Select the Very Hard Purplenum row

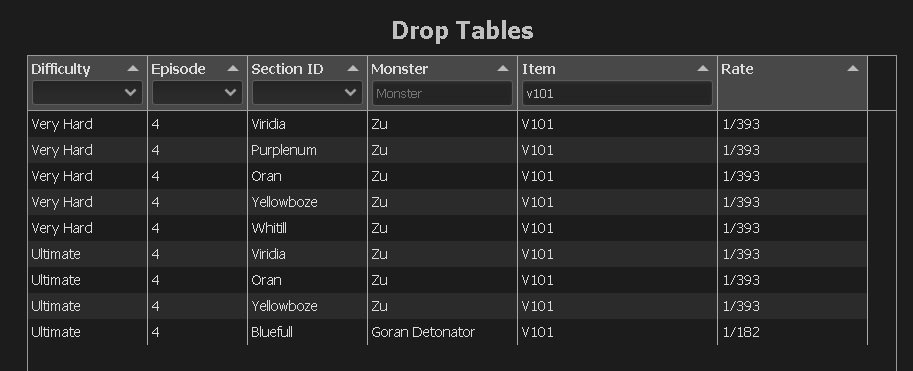(x=447, y=150)
